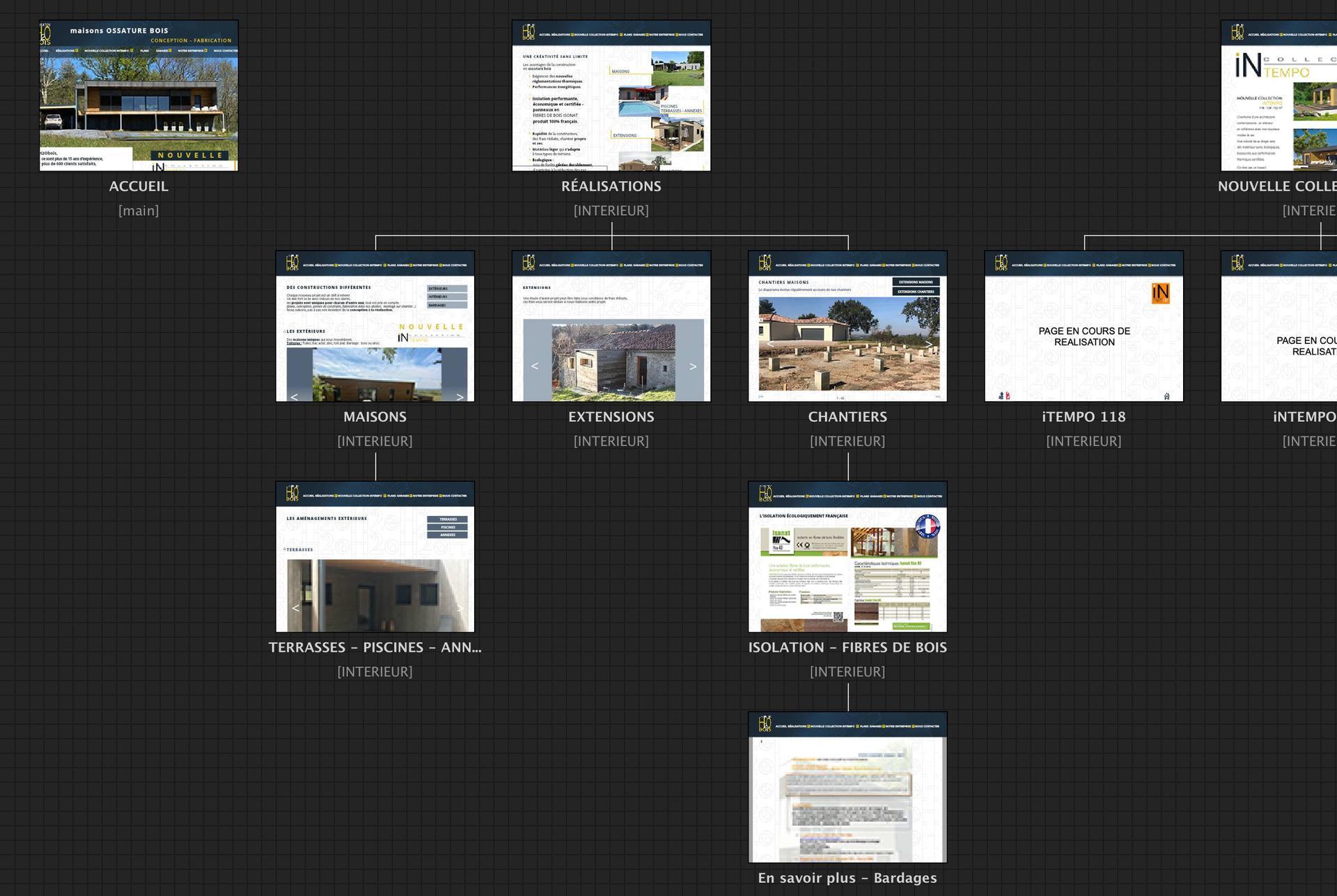Click ANNEXES button in TERRASSES thumbnail
The width and height of the screenshot is (1337, 896).
tap(447, 535)
